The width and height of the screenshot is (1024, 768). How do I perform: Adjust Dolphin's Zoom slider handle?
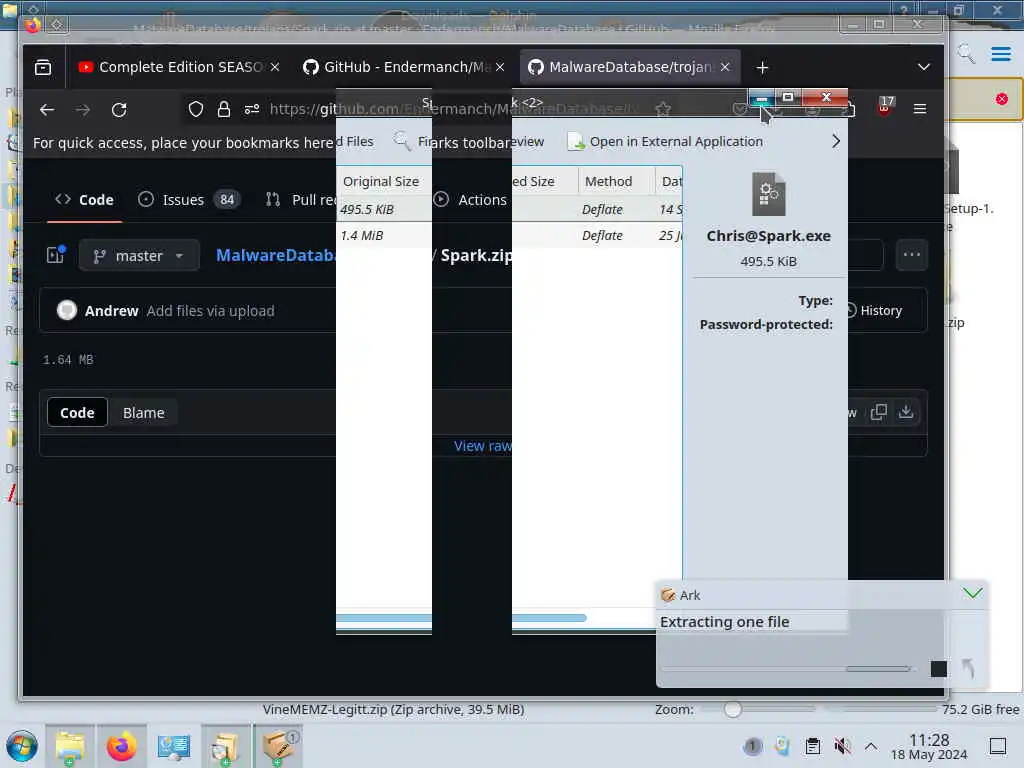(733, 709)
